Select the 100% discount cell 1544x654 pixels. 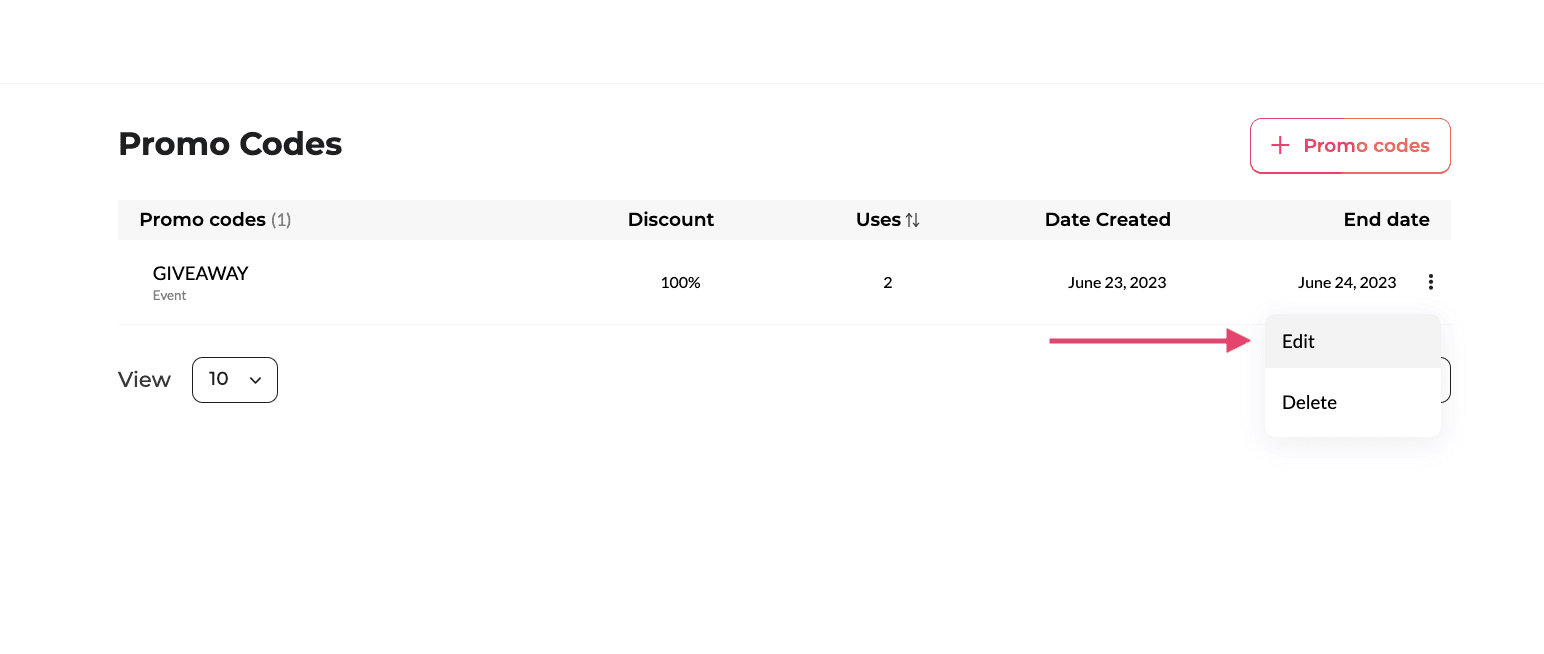coord(680,283)
